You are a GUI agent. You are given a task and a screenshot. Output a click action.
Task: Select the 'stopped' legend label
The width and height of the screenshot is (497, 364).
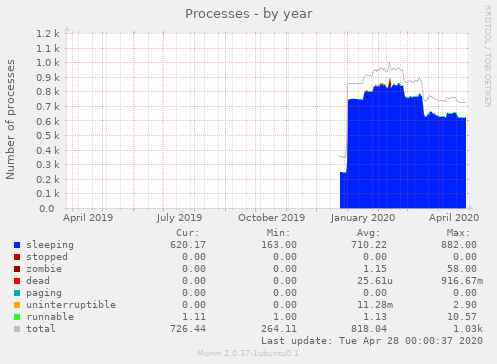click(x=47, y=257)
